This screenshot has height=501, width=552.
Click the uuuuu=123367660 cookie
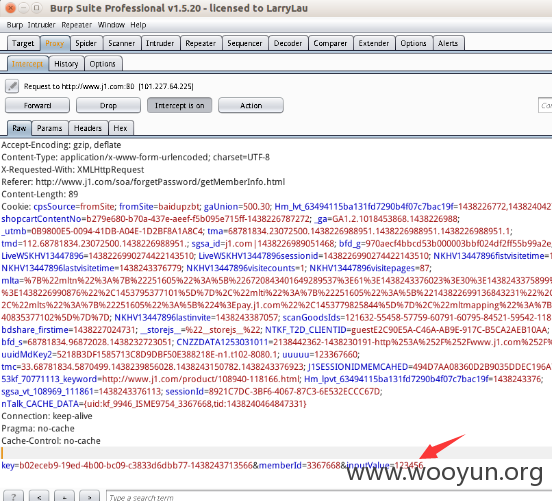coord(320,355)
